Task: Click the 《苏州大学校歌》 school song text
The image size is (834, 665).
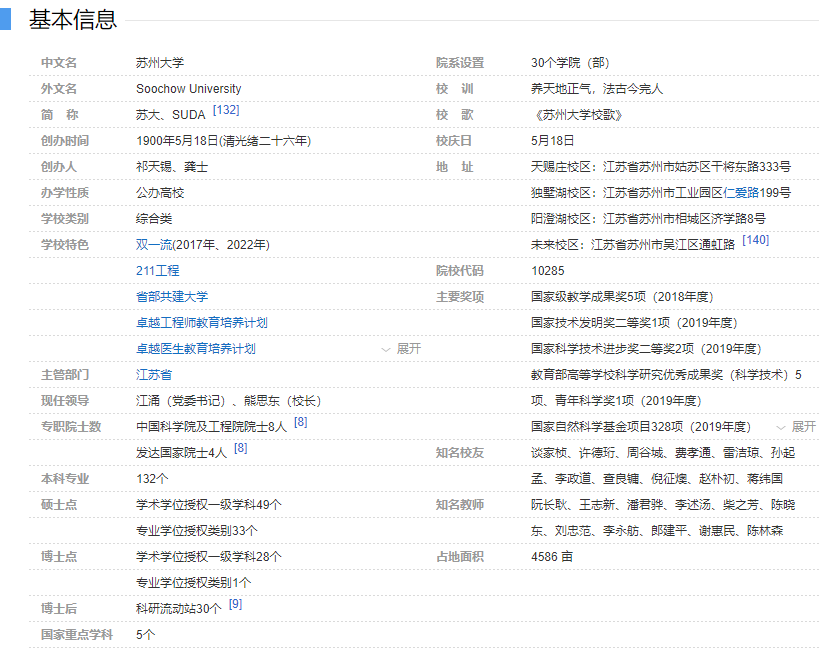Action: [580, 115]
